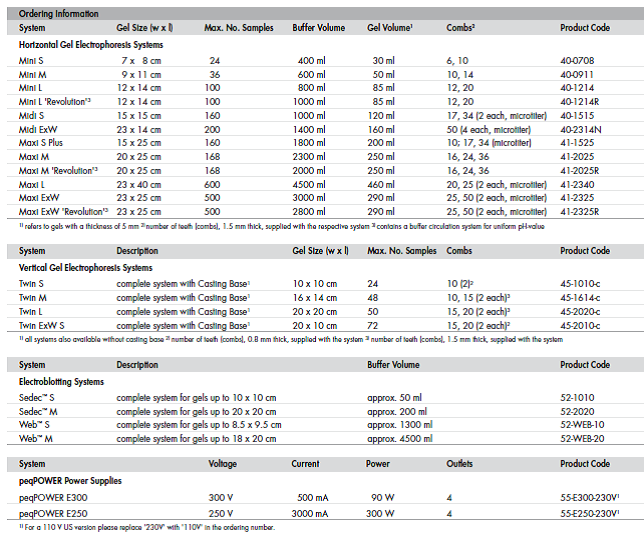Select Sedec S product code 52-1010
The width and height of the screenshot is (644, 536).
tap(577, 398)
